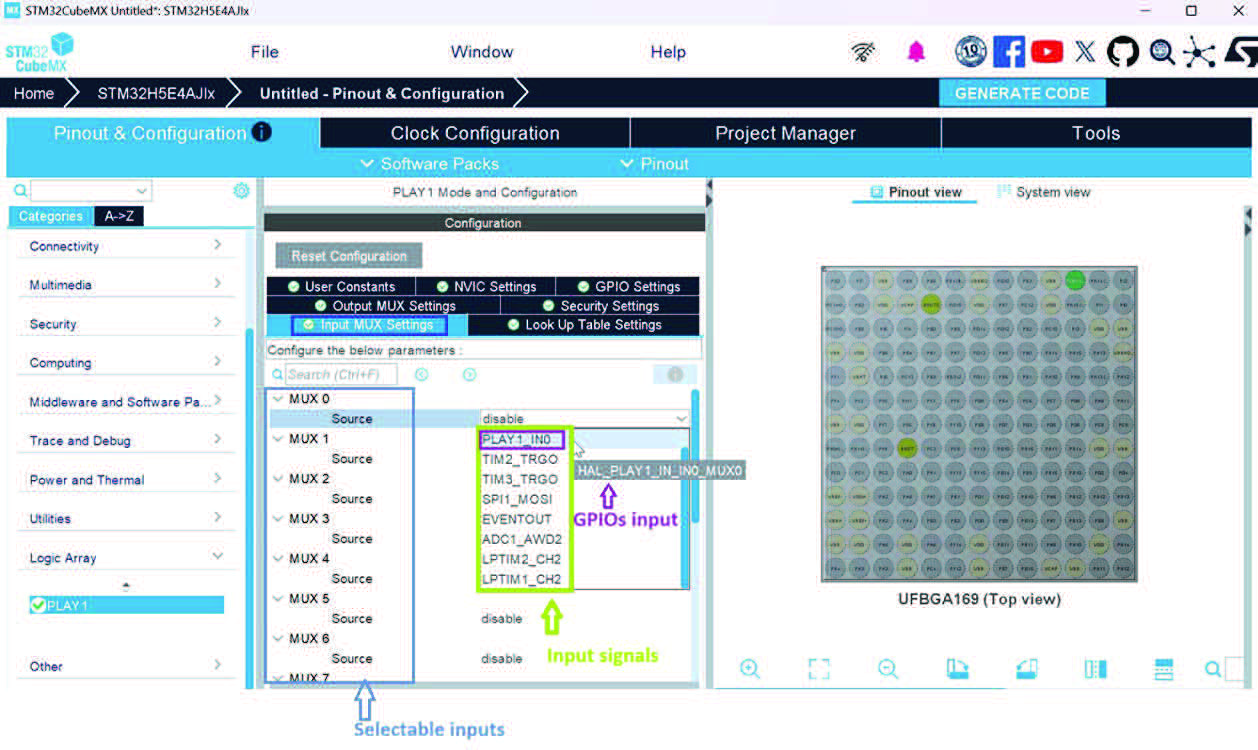The image size is (1258, 750).
Task: Click the GENERATE CODE button
Action: (x=1022, y=93)
